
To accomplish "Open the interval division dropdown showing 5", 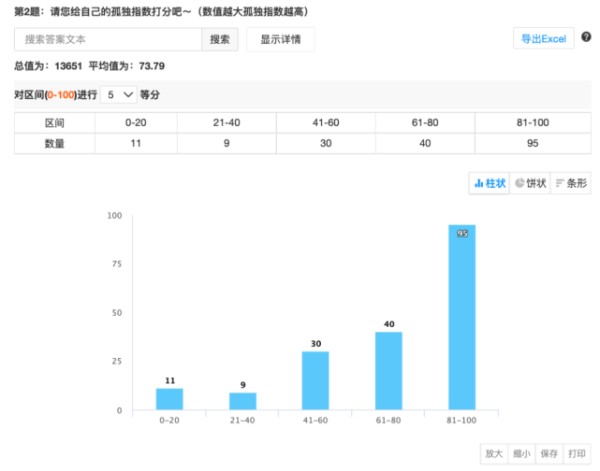I will click(x=119, y=95).
